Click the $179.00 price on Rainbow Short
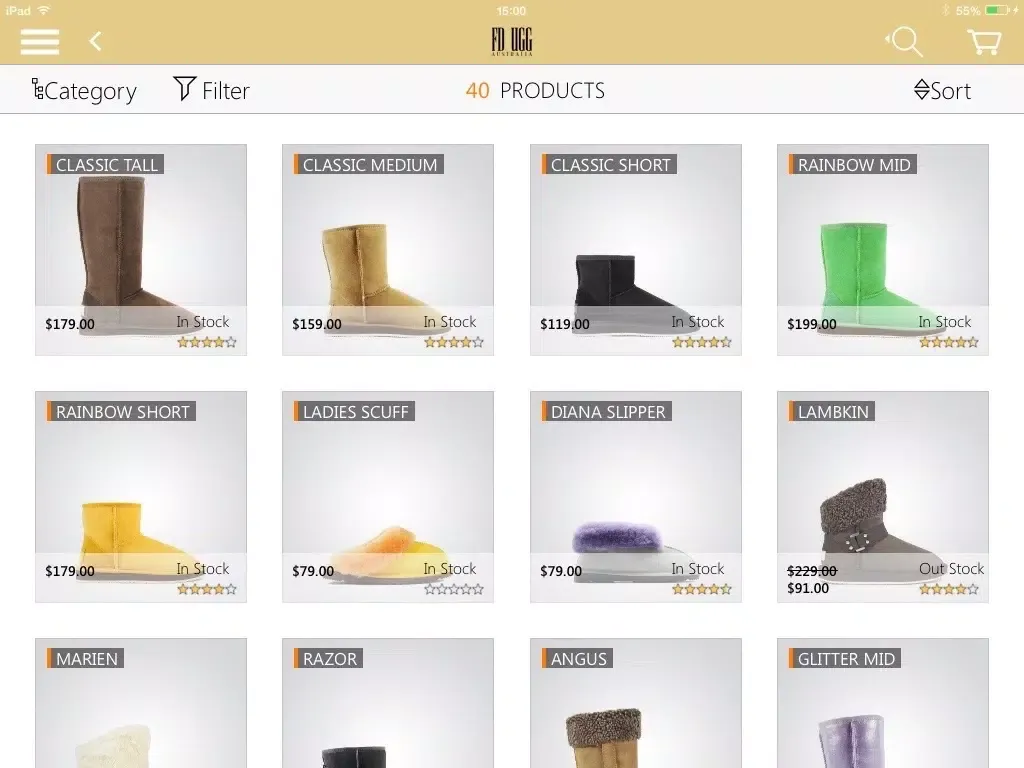Viewport: 1024px width, 768px height. [x=70, y=571]
